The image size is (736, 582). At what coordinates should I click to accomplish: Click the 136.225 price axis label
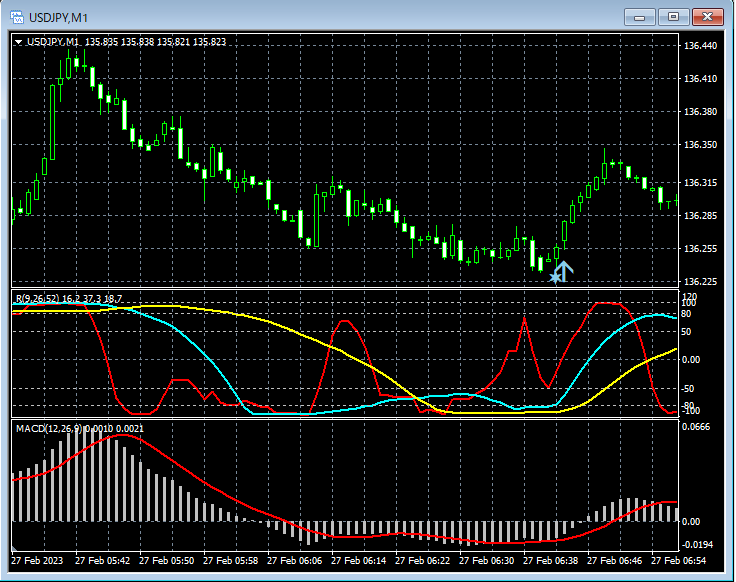coord(699,282)
